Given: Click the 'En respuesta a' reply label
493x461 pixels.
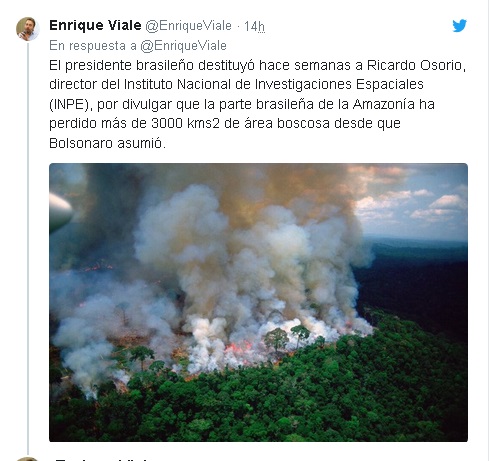Looking at the screenshot, I should [x=93, y=46].
